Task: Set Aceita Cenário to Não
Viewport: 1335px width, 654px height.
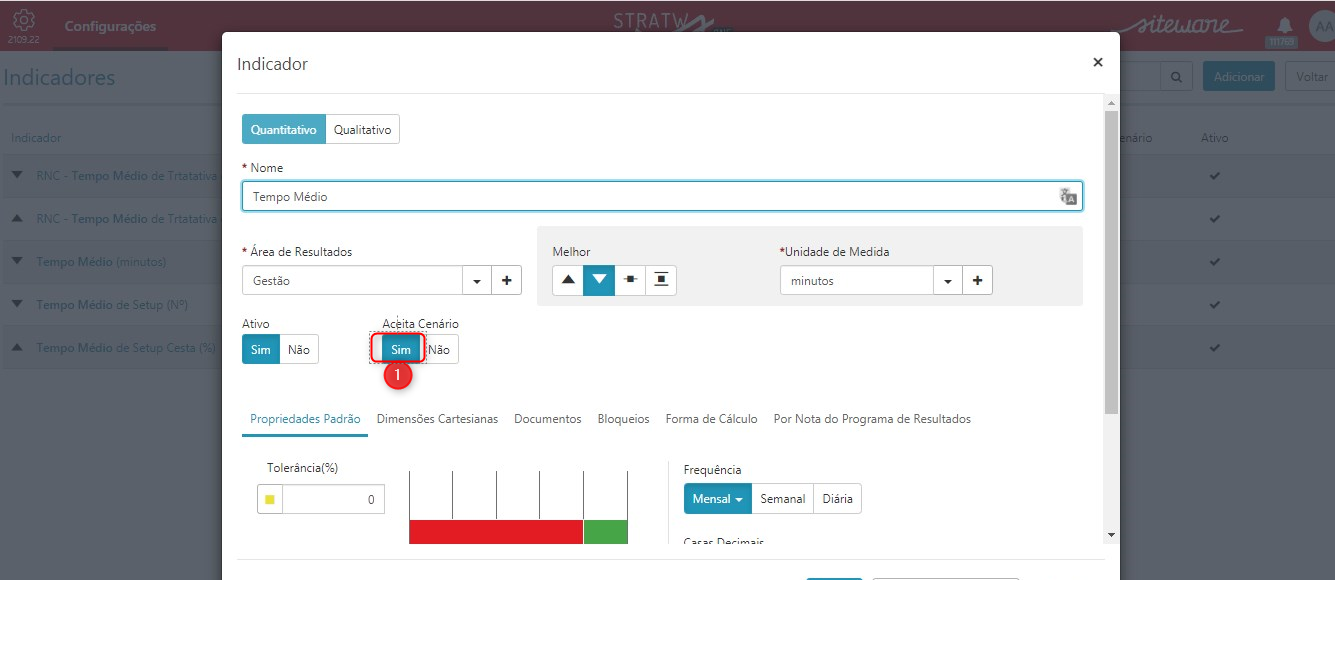Action: coord(439,349)
